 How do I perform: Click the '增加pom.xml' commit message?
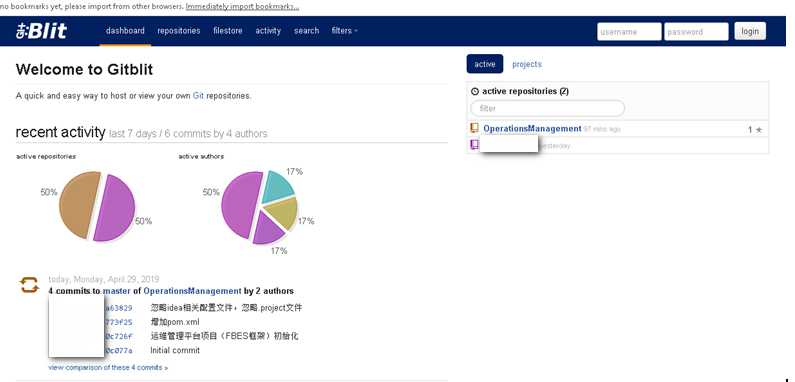pyautogui.click(x=175, y=322)
